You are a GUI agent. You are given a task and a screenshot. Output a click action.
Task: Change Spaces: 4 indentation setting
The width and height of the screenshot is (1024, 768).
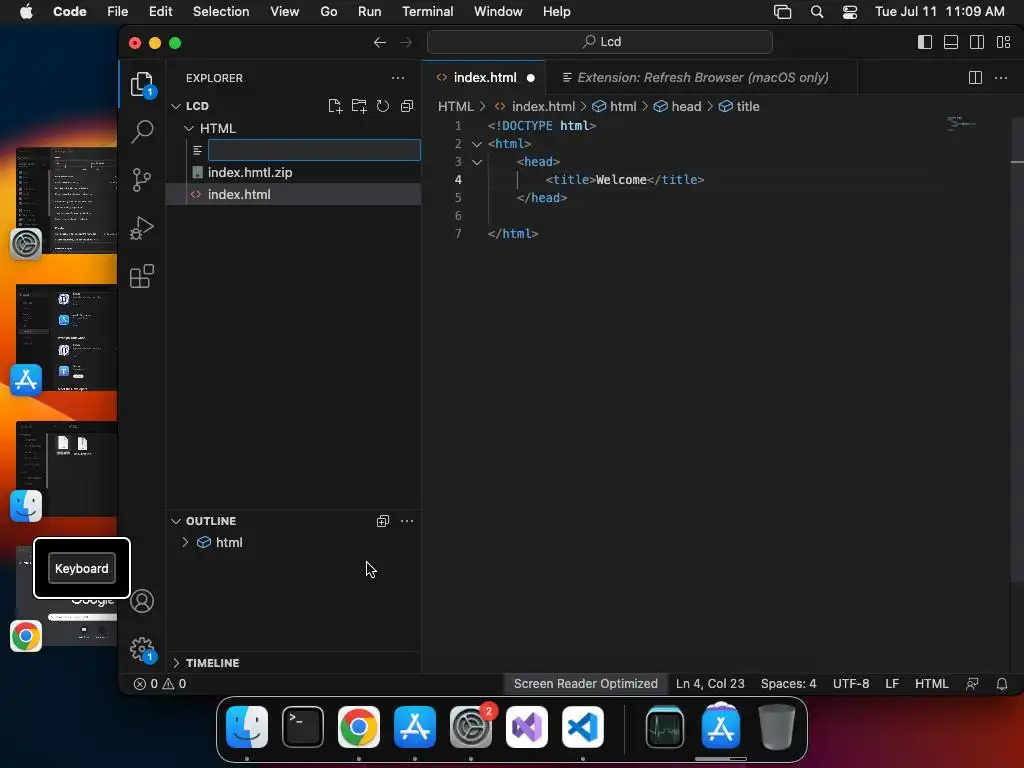pos(788,684)
